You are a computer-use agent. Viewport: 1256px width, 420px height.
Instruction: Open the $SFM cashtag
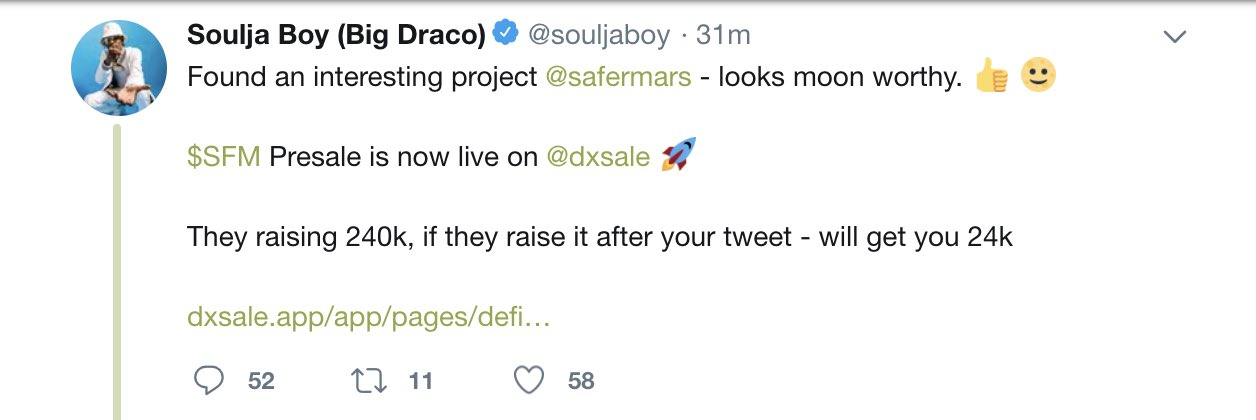[x=224, y=157]
